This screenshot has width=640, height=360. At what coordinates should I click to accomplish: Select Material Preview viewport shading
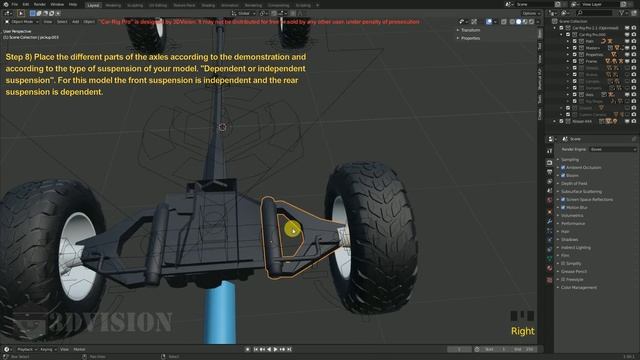[525, 22]
